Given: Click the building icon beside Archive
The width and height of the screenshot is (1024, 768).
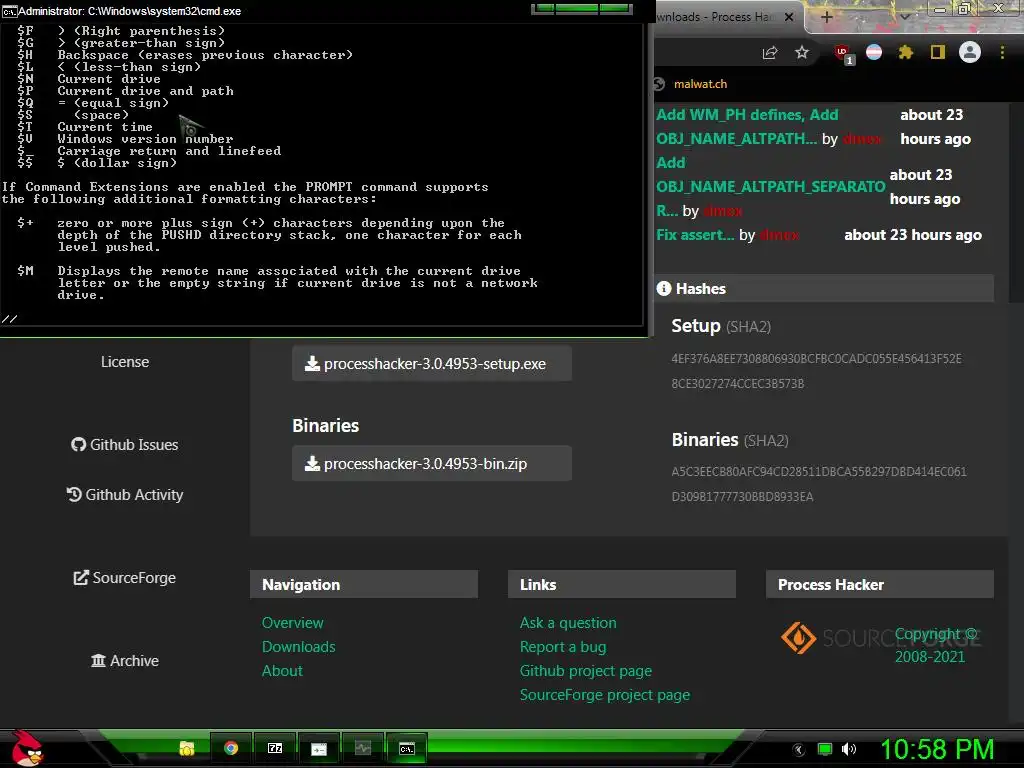Looking at the screenshot, I should [x=98, y=661].
